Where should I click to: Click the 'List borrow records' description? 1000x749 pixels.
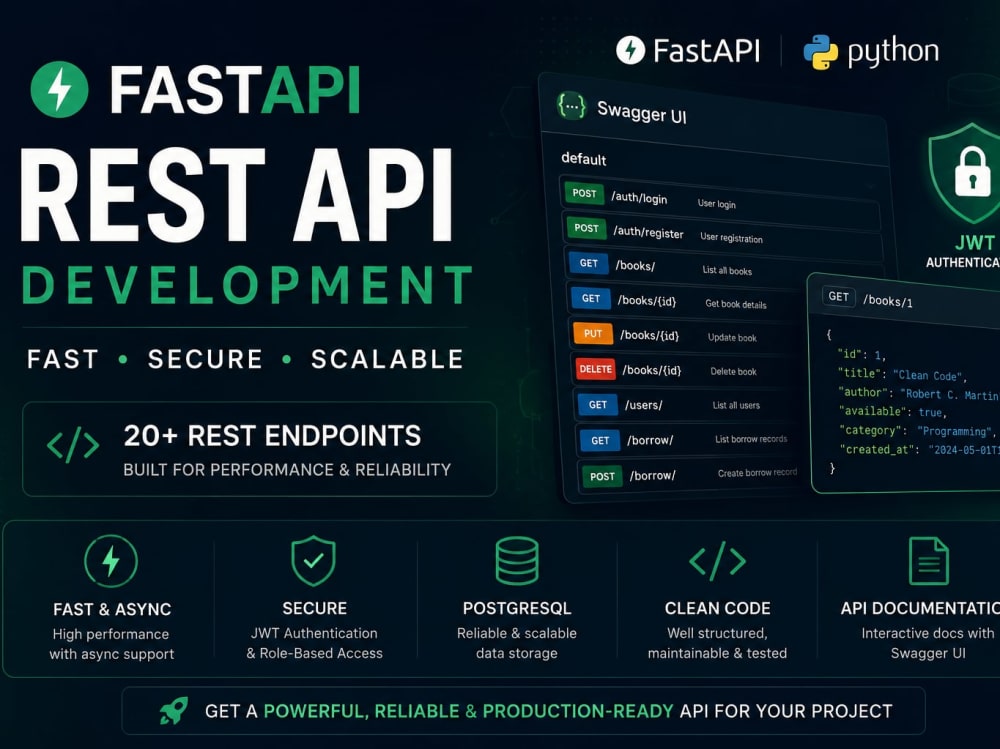tap(751, 439)
